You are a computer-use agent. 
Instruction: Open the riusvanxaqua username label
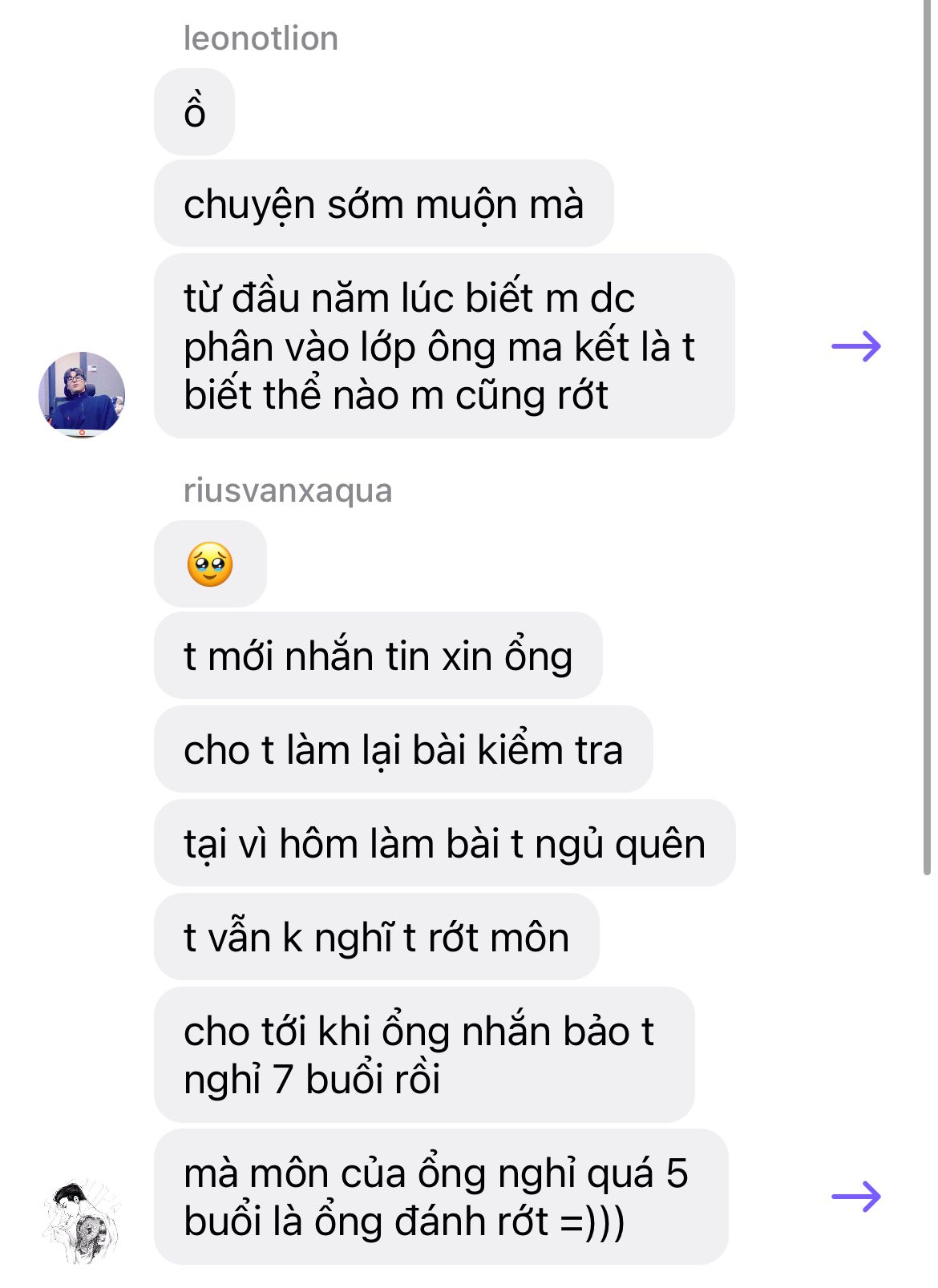(288, 491)
